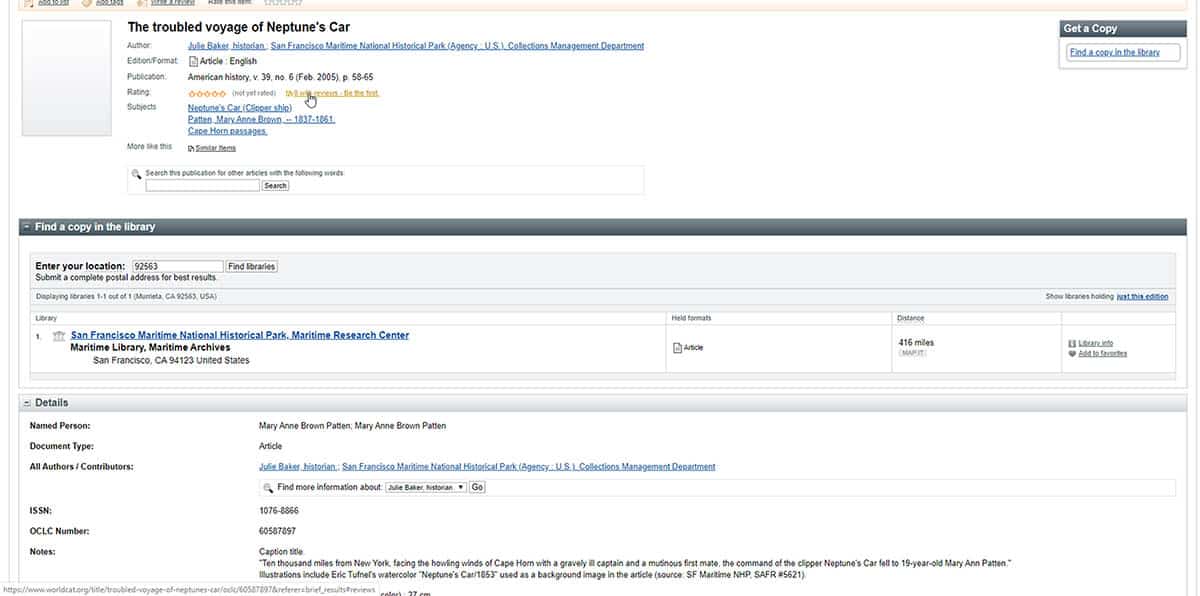
Task: Click 'Maritime Library, Maritime Archives' text
Action: (149, 348)
